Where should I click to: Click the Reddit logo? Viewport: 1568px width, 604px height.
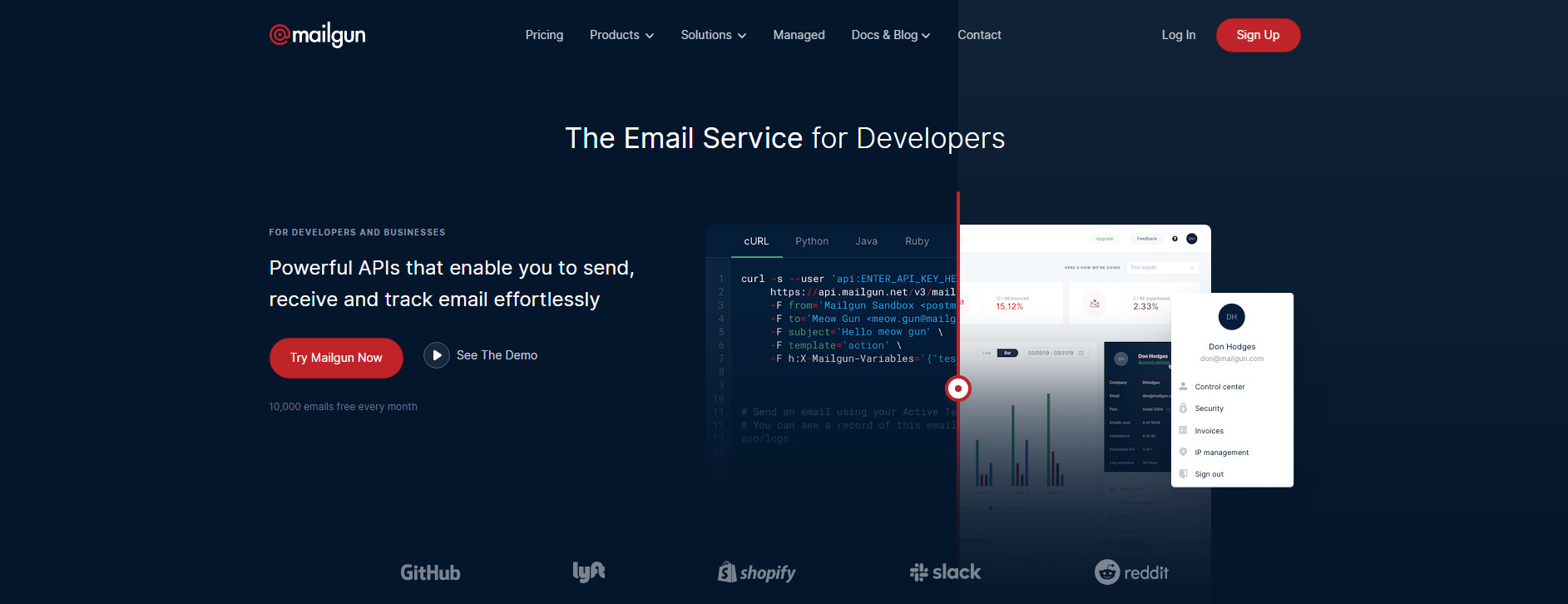1131,572
